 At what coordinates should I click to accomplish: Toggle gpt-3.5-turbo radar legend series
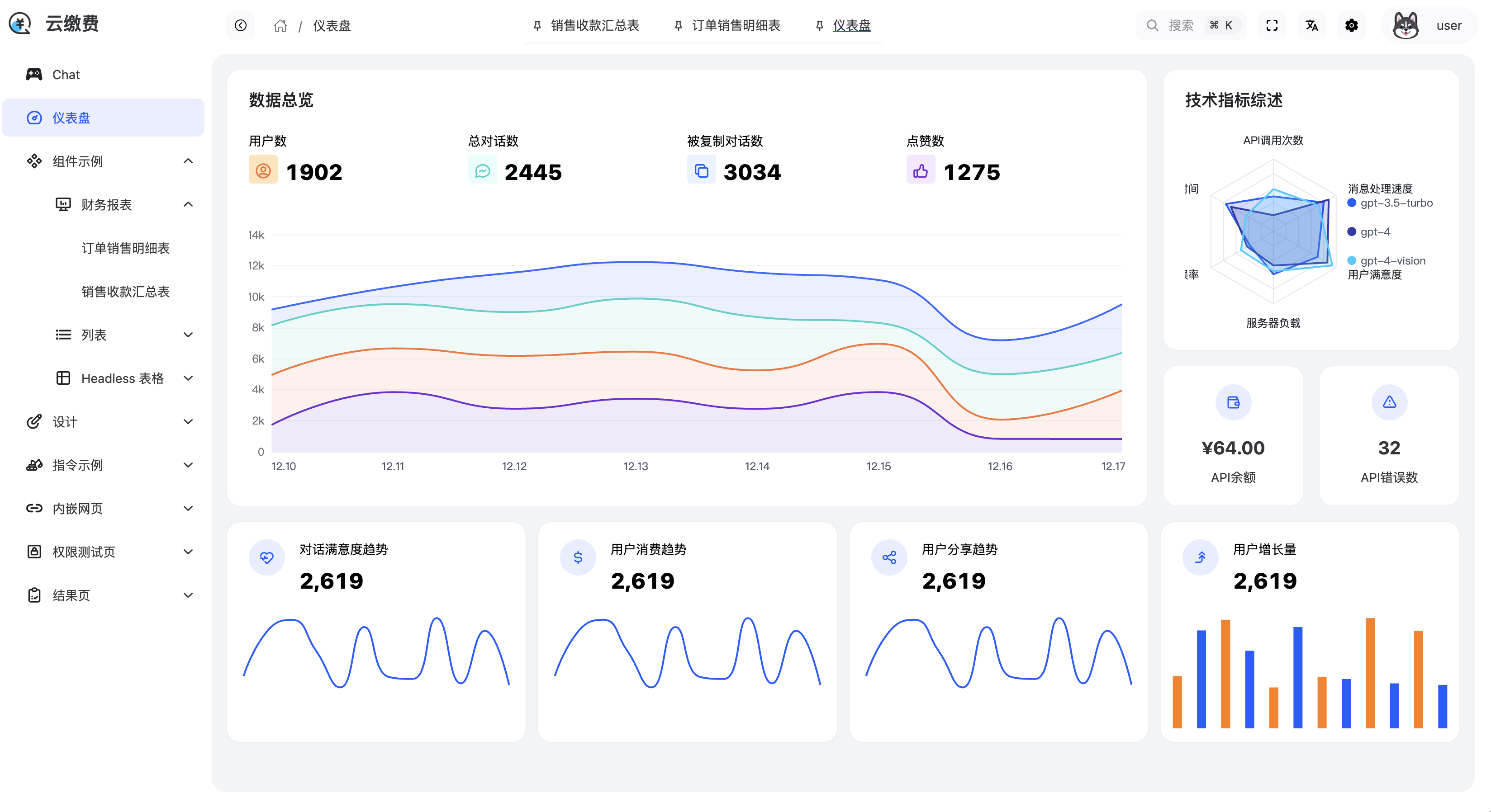point(1389,203)
